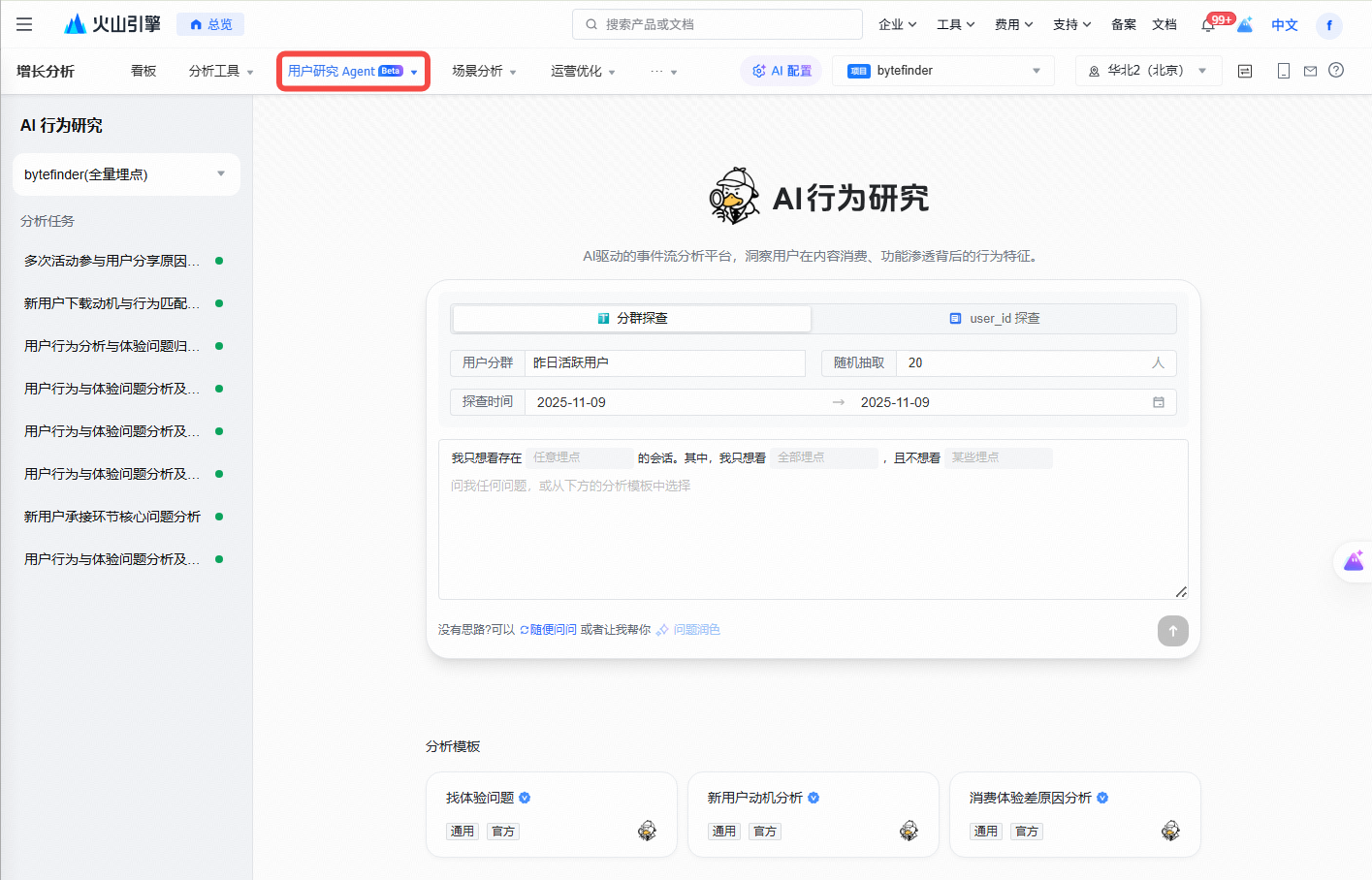Click the 随机抽取 count field showing 20
Image resolution: width=1372 pixels, height=880 pixels.
(x=1036, y=362)
